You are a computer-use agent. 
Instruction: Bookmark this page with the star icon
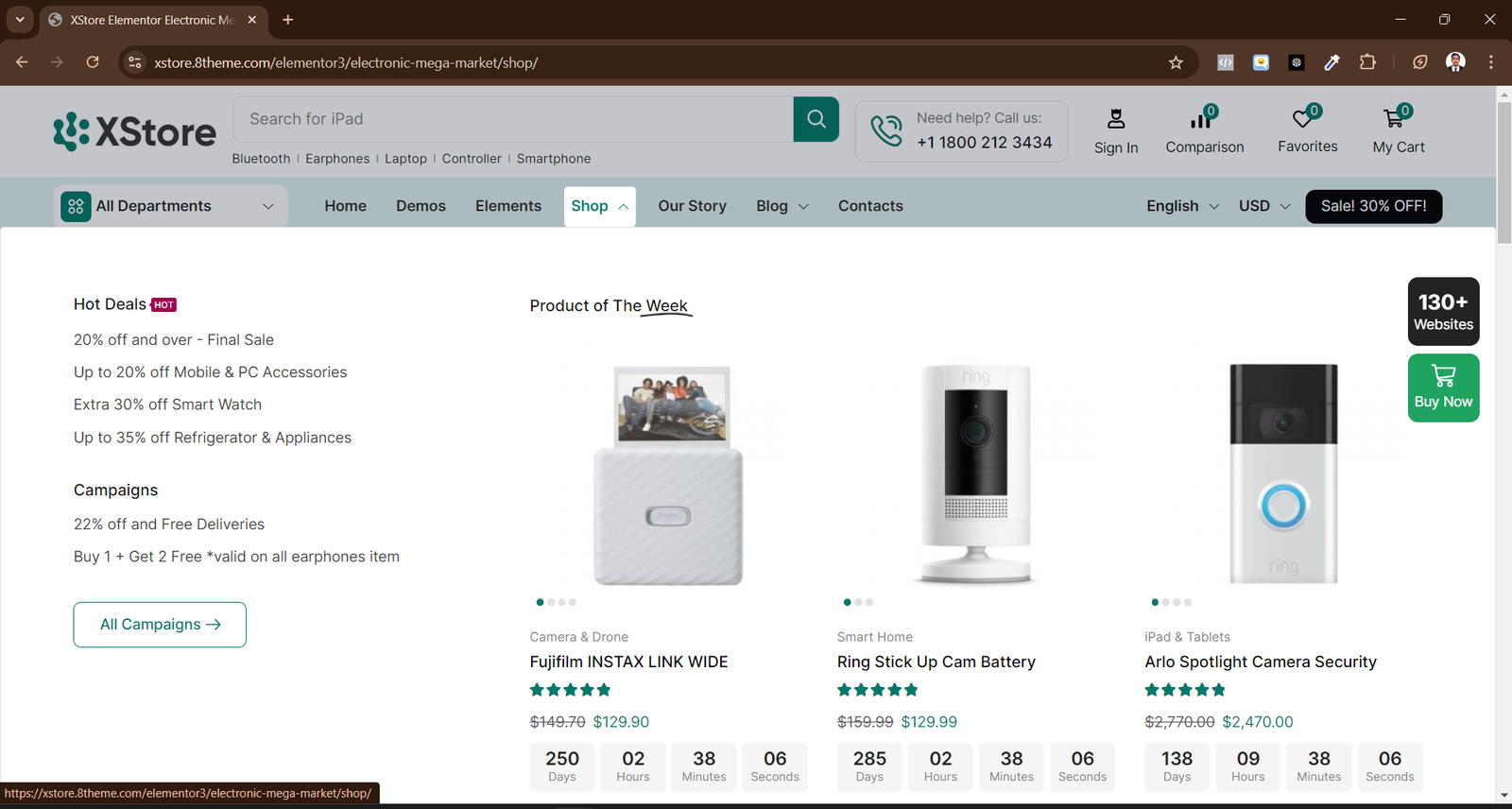click(x=1176, y=62)
